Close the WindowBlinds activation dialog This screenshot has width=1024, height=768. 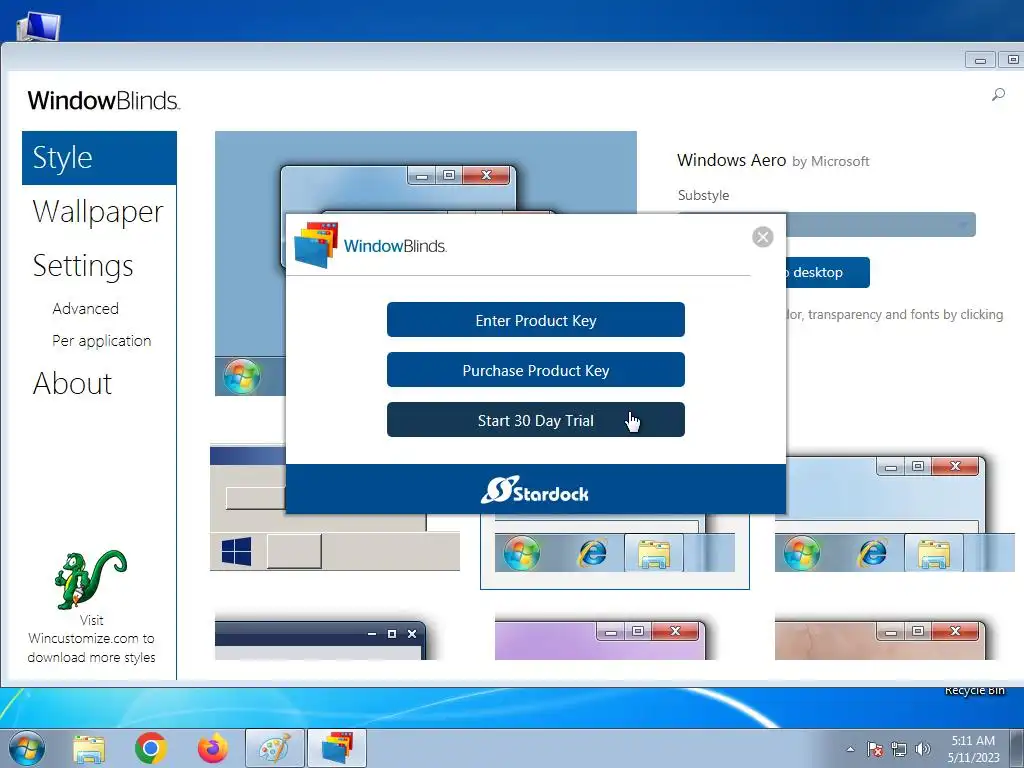(762, 236)
